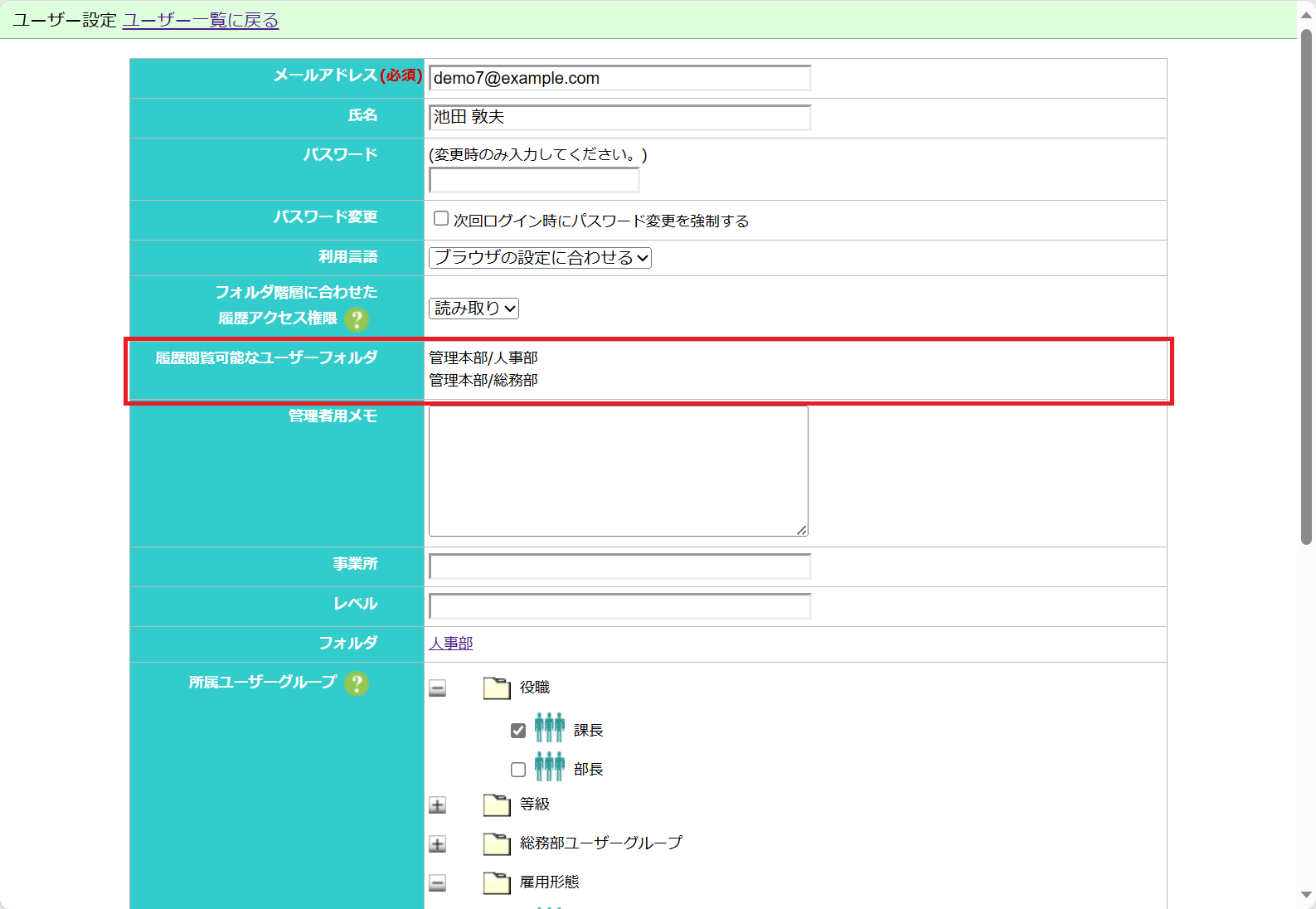The width and height of the screenshot is (1316, 909).
Task: Open the 利用言語 language dropdown
Action: 540,258
